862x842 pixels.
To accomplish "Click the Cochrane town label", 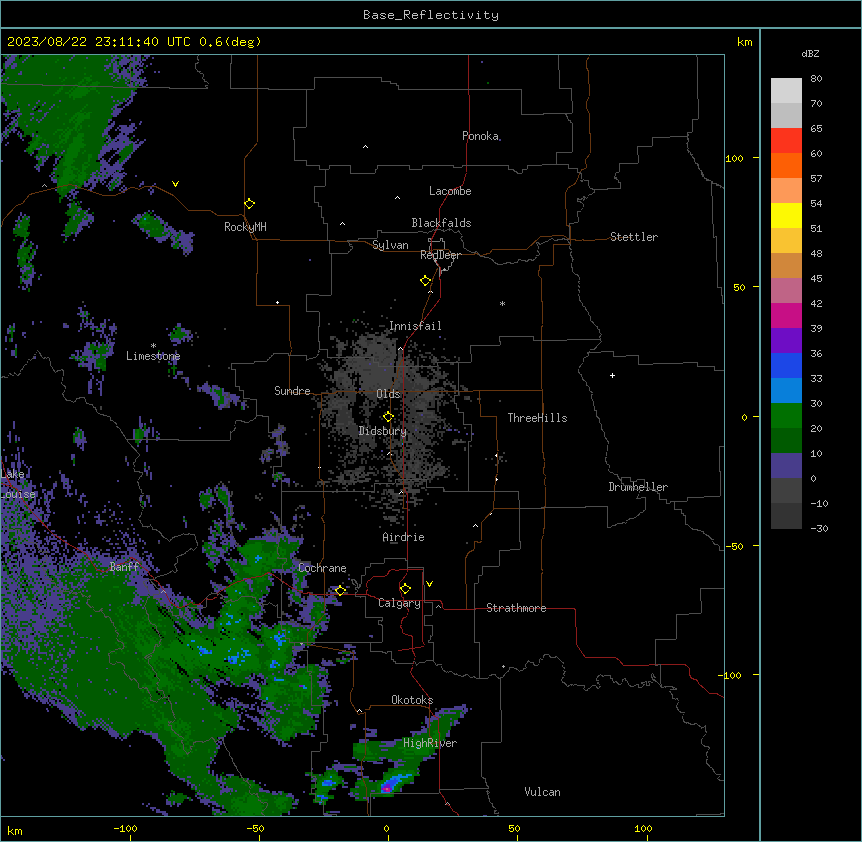I will click(322, 568).
